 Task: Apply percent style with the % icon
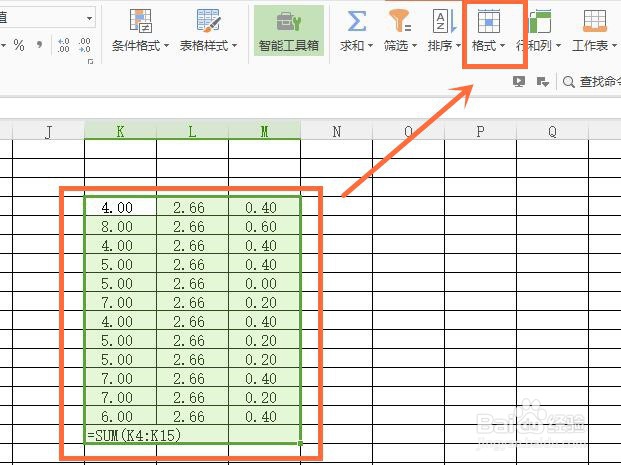coord(19,45)
